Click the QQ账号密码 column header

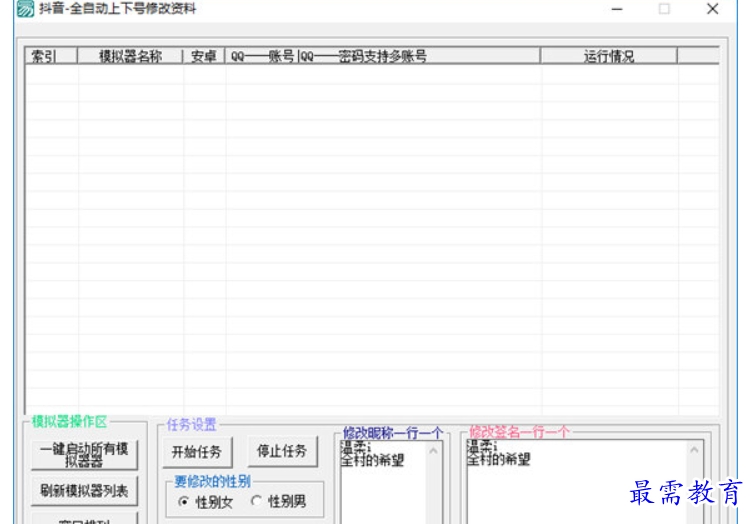(x=382, y=56)
